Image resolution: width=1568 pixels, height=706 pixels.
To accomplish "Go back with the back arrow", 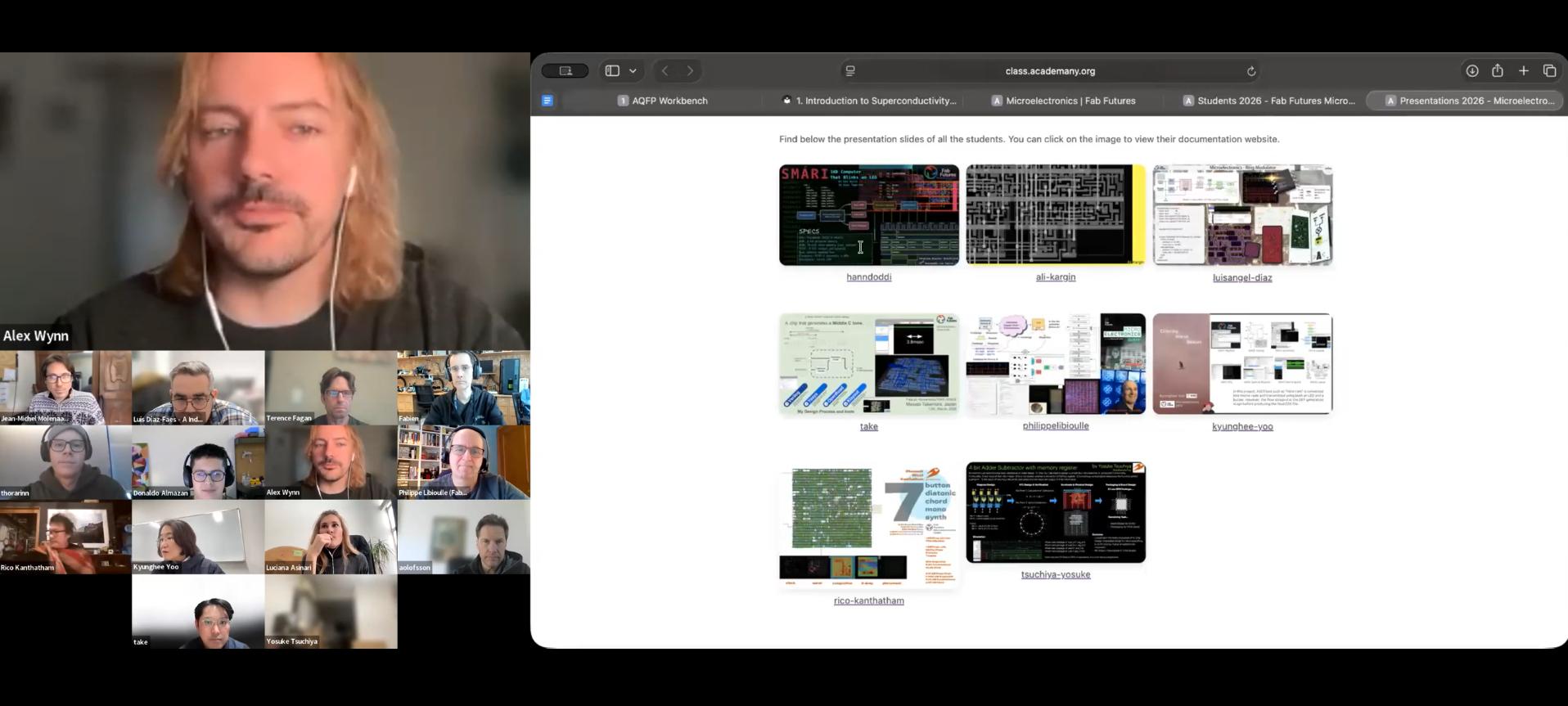I will coord(665,71).
